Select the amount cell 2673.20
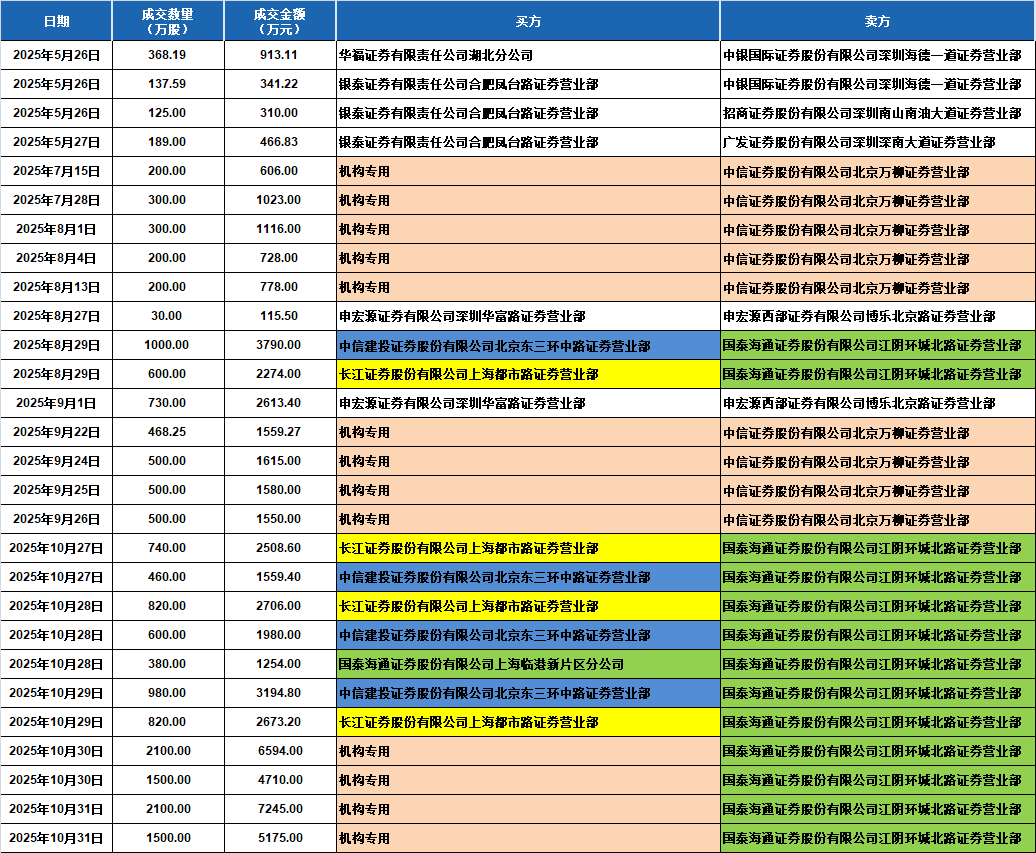The width and height of the screenshot is (1036, 853). click(280, 722)
